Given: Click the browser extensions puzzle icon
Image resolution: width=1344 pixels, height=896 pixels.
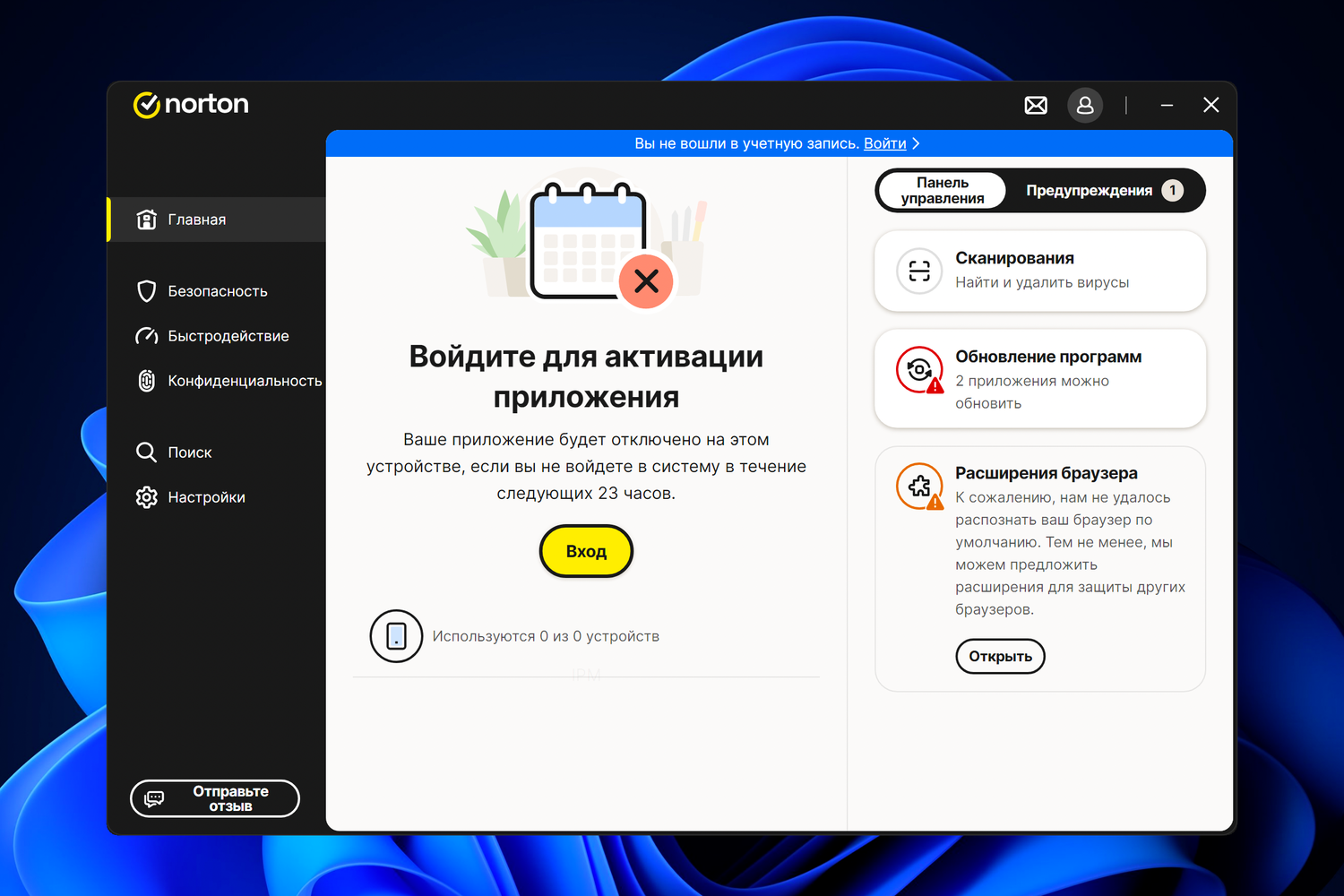Looking at the screenshot, I should pyautogui.click(x=919, y=486).
